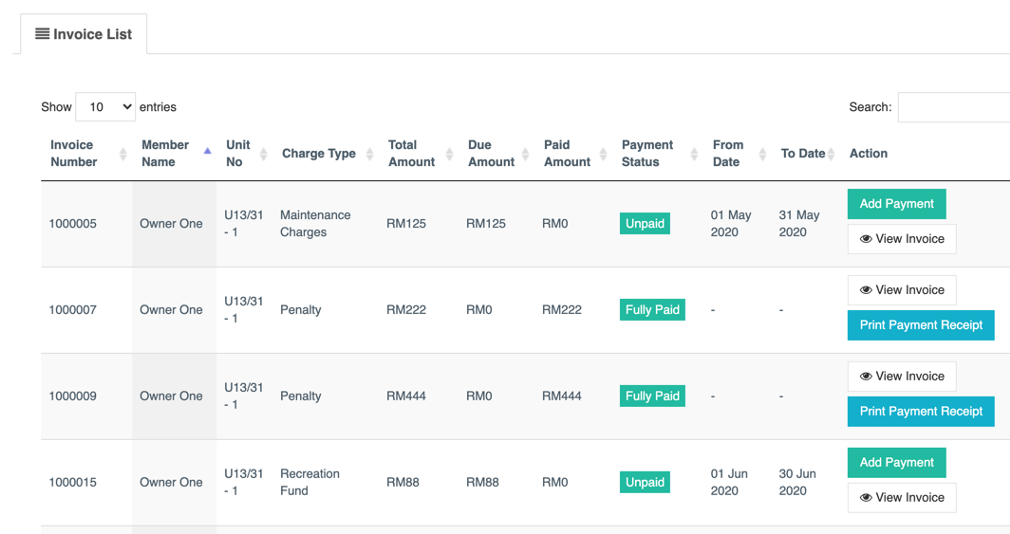
Task: Open the Show entries count dropdown
Action: pyautogui.click(x=106, y=107)
